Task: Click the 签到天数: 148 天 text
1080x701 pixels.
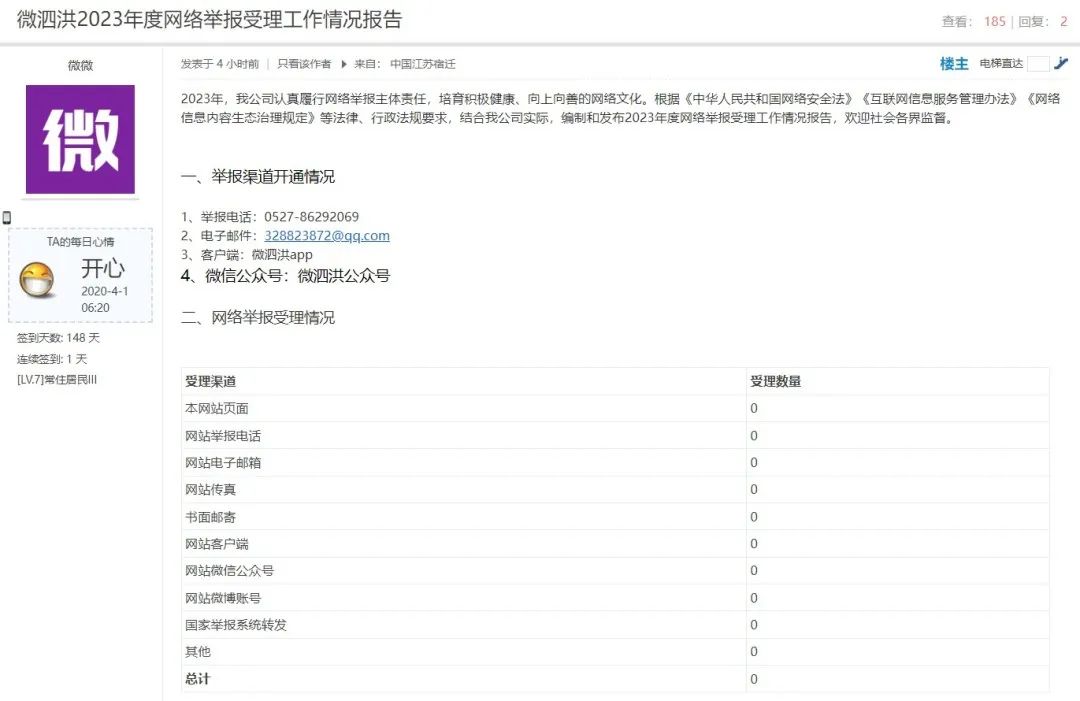Action: [x=58, y=338]
